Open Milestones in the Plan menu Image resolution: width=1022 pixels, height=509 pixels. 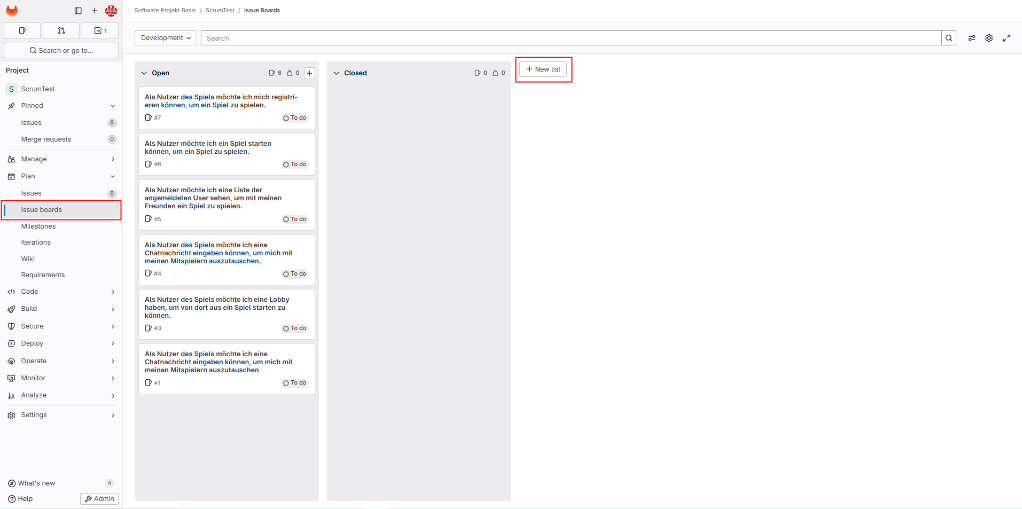[38, 226]
